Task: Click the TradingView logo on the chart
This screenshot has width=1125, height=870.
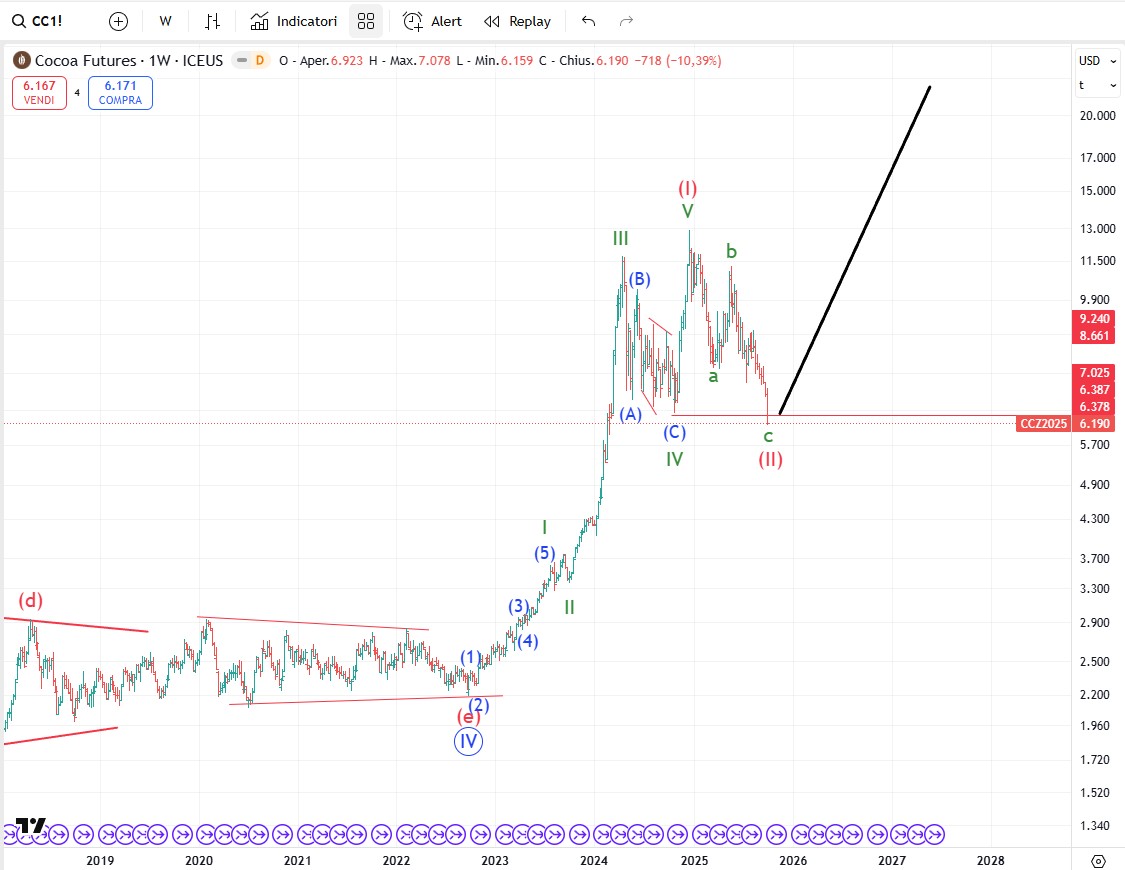Action: [x=30, y=825]
